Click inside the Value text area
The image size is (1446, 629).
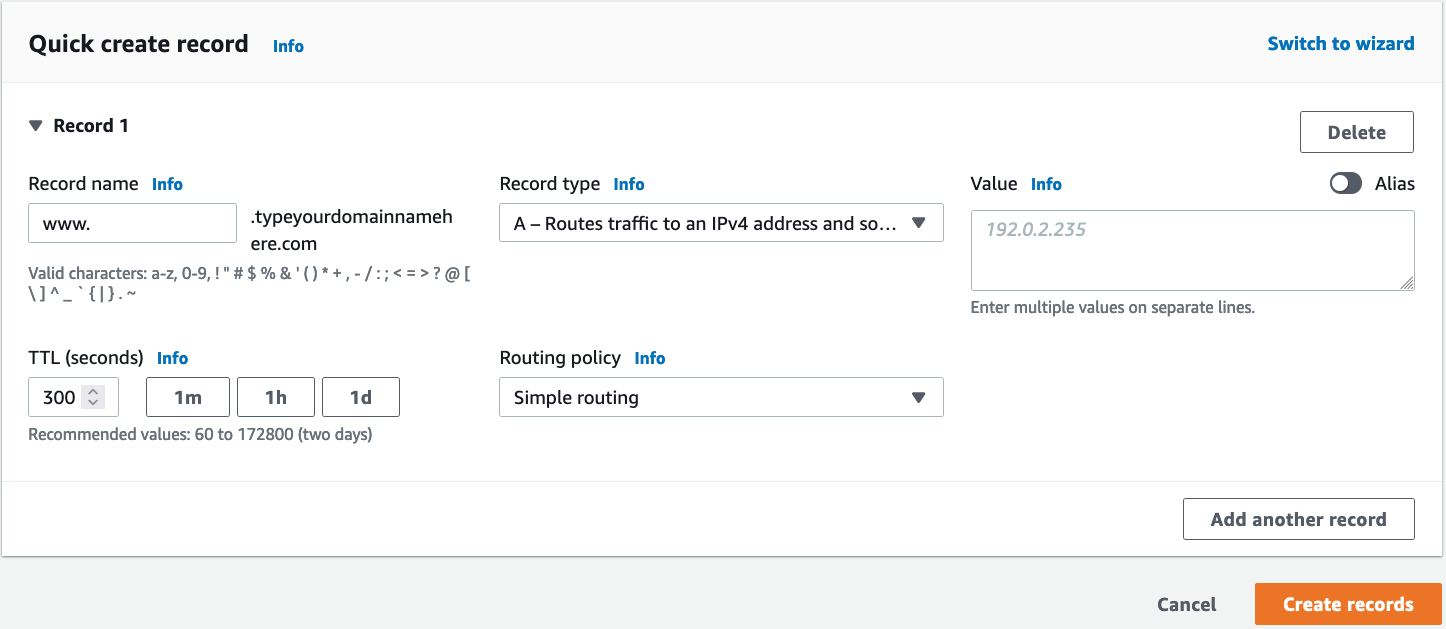(x=1190, y=248)
